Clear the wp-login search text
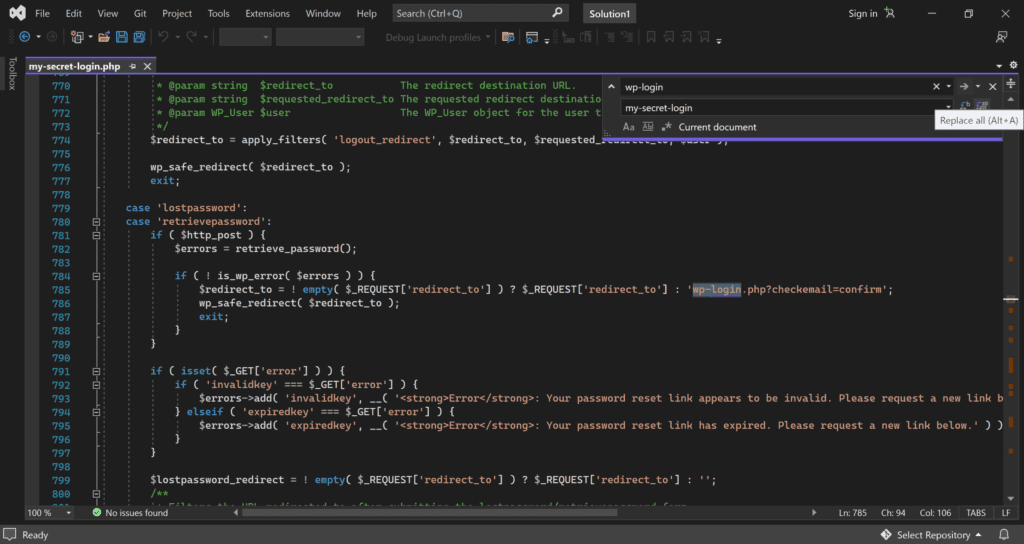The image size is (1024, 544). coord(936,86)
